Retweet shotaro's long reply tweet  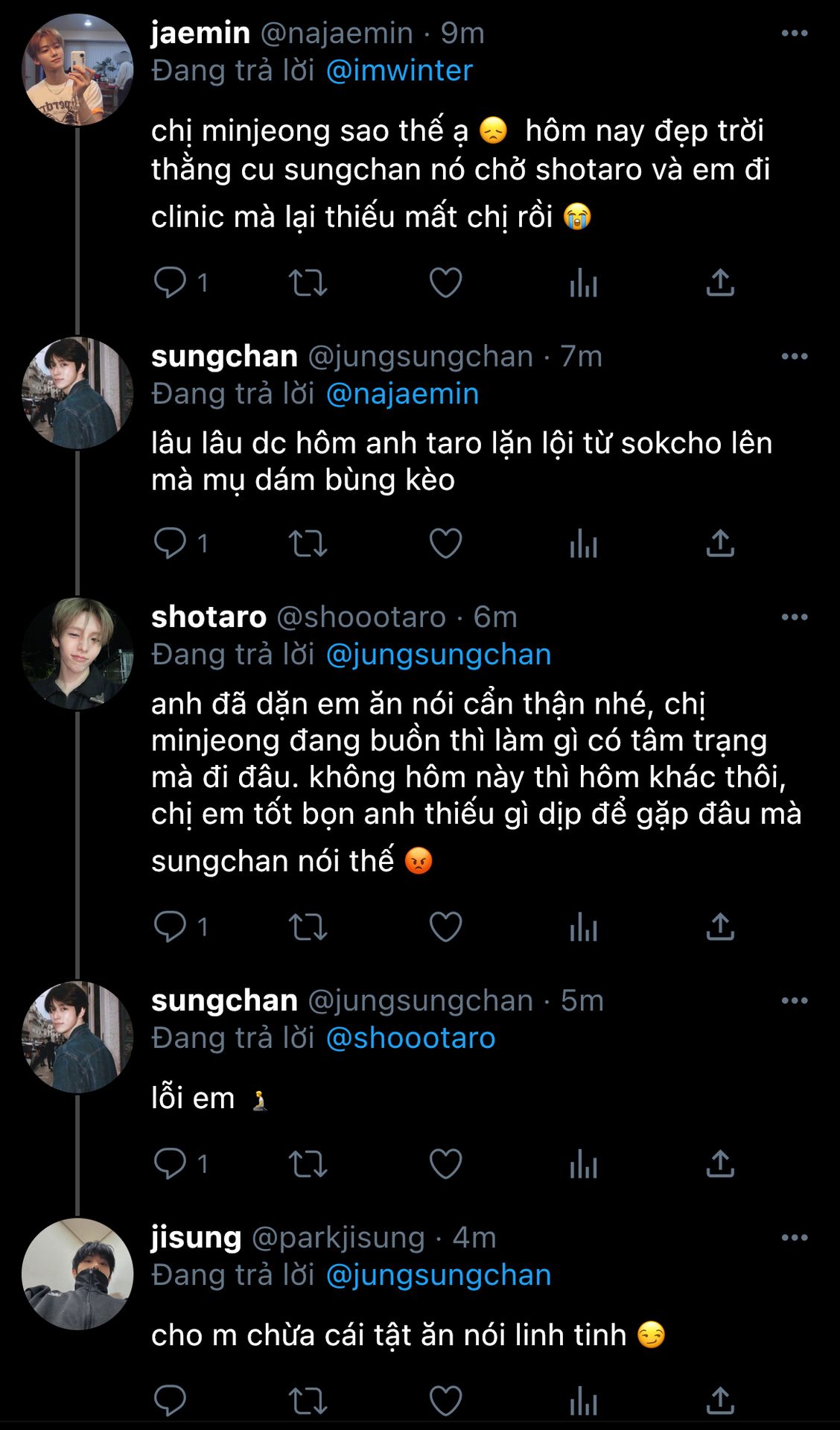pos(308,927)
